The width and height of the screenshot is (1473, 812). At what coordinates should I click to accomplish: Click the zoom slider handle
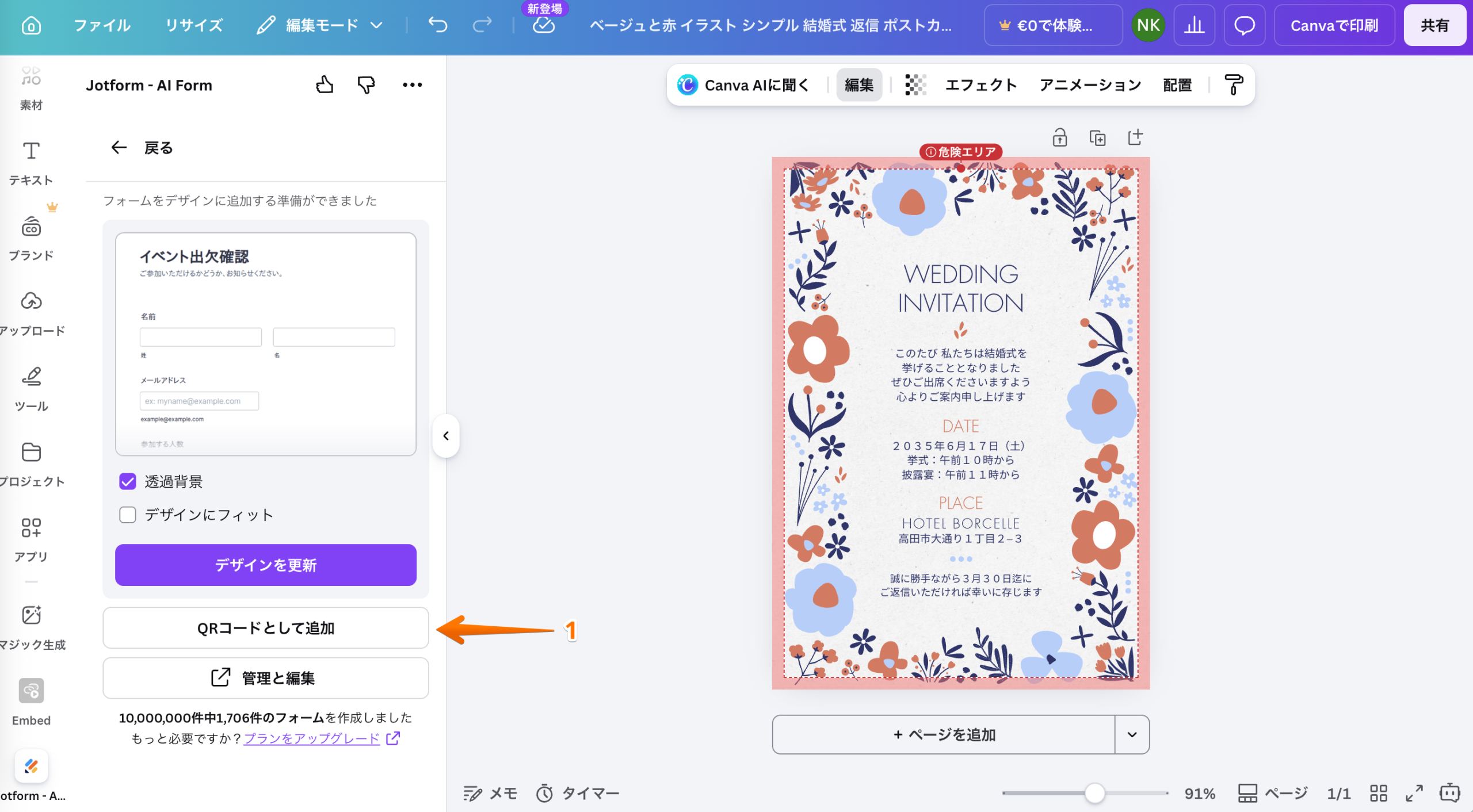pyautogui.click(x=1095, y=794)
